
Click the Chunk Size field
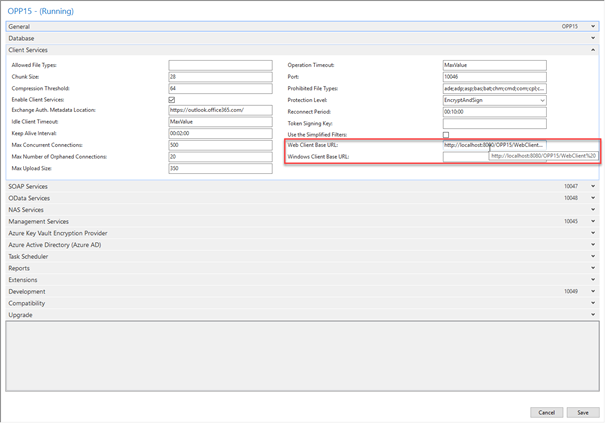pos(220,77)
